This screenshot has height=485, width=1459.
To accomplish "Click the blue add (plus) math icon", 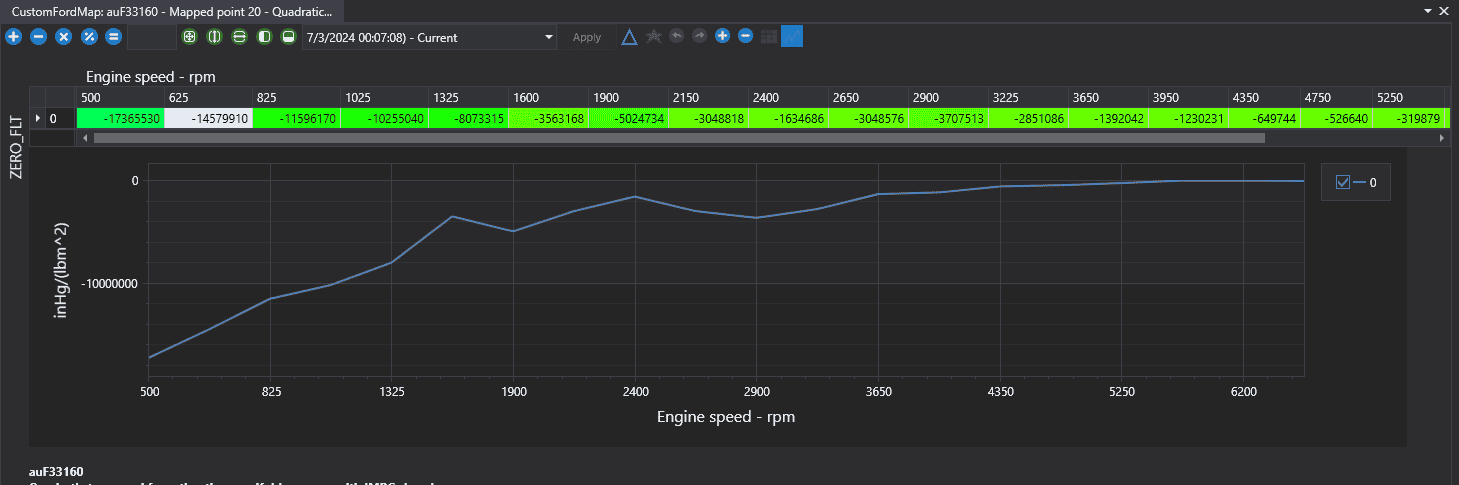I will [14, 37].
